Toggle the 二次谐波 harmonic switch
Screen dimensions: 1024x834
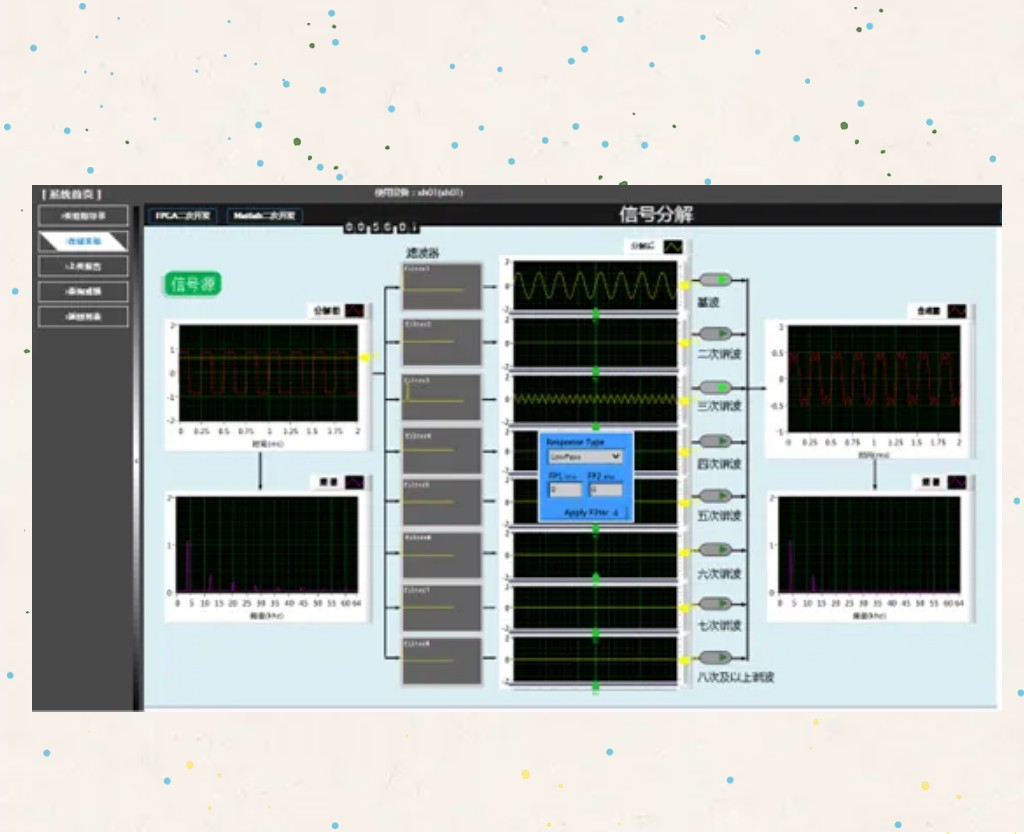click(715, 333)
